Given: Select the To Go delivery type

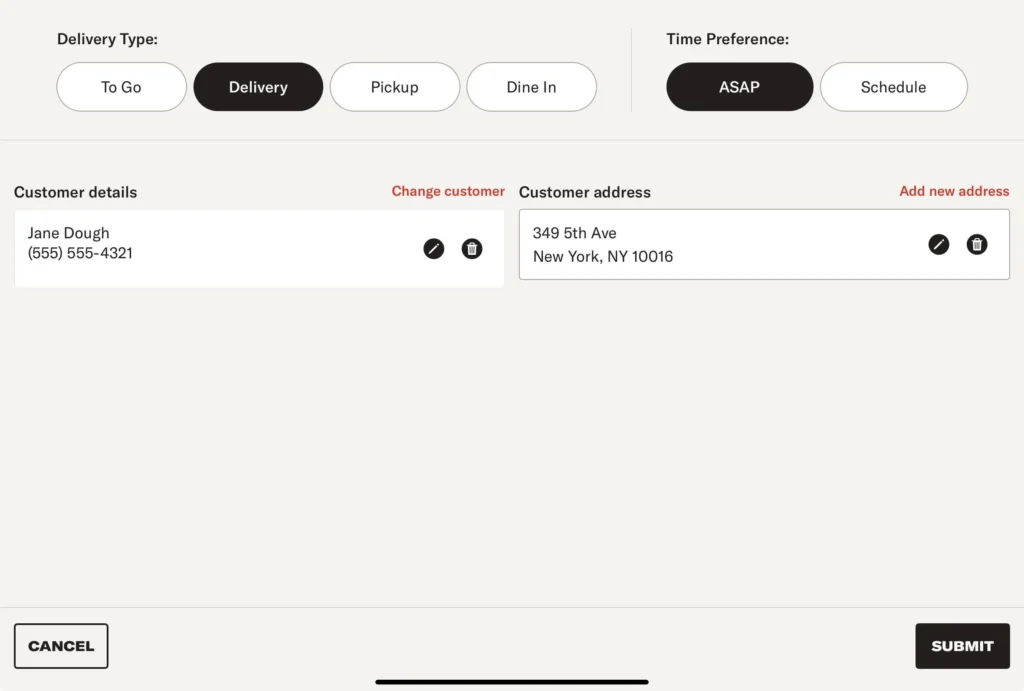Looking at the screenshot, I should click(121, 87).
